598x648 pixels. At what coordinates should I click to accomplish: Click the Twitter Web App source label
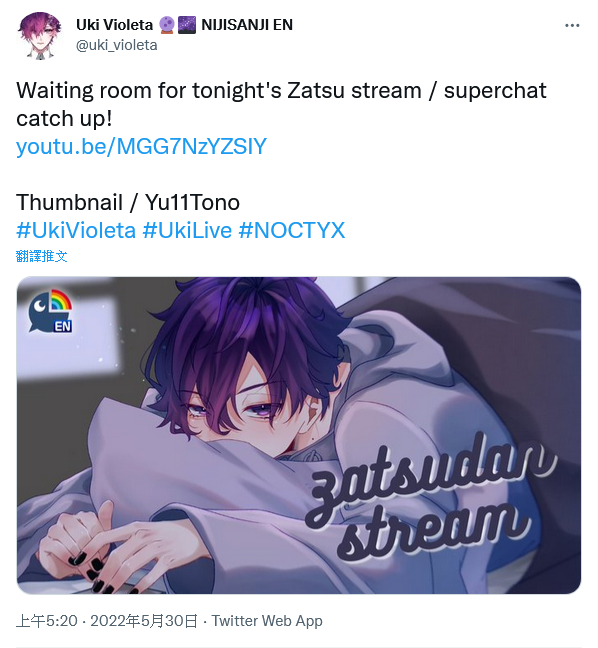tap(267, 620)
